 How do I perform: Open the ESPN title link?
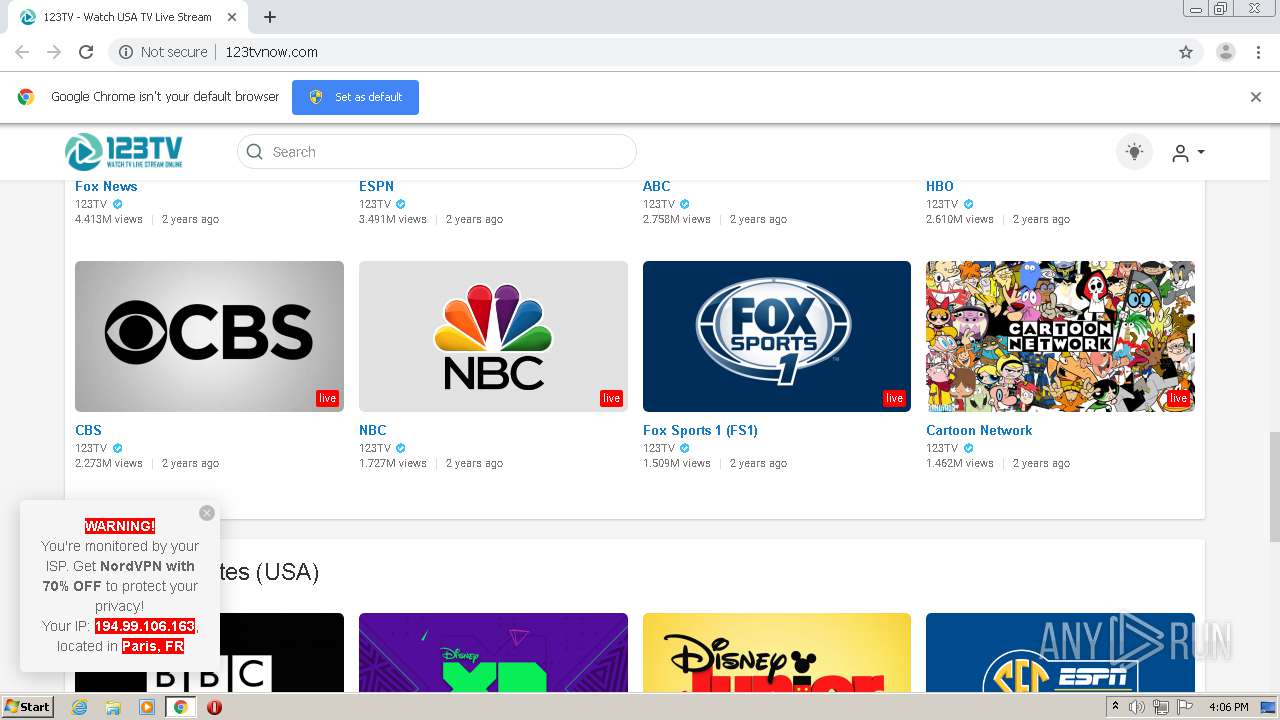tap(376, 186)
